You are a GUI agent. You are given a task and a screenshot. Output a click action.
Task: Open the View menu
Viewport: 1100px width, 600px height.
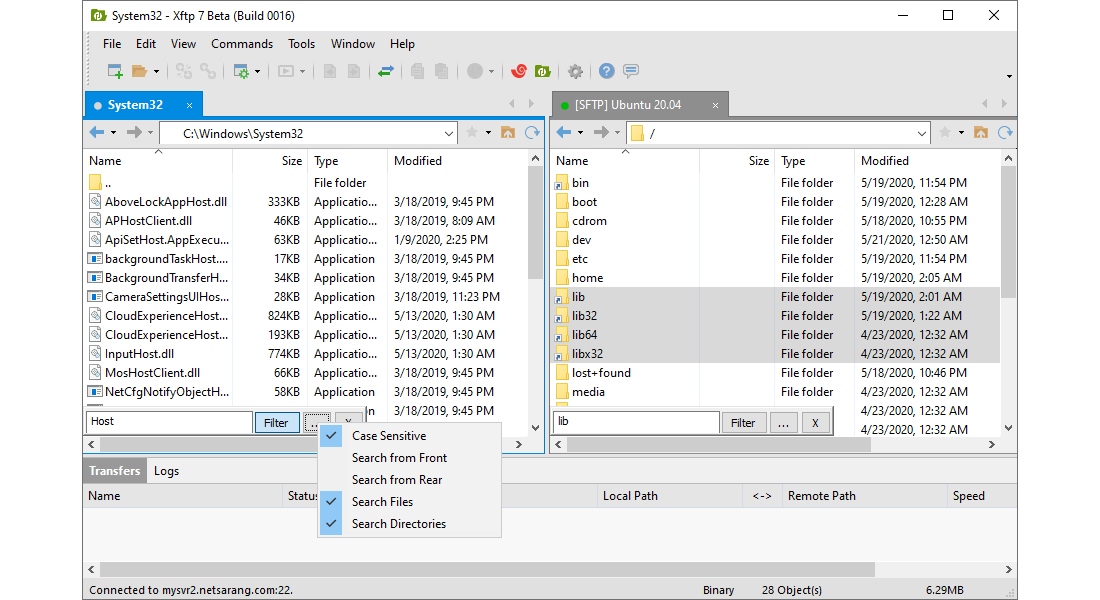coord(183,44)
